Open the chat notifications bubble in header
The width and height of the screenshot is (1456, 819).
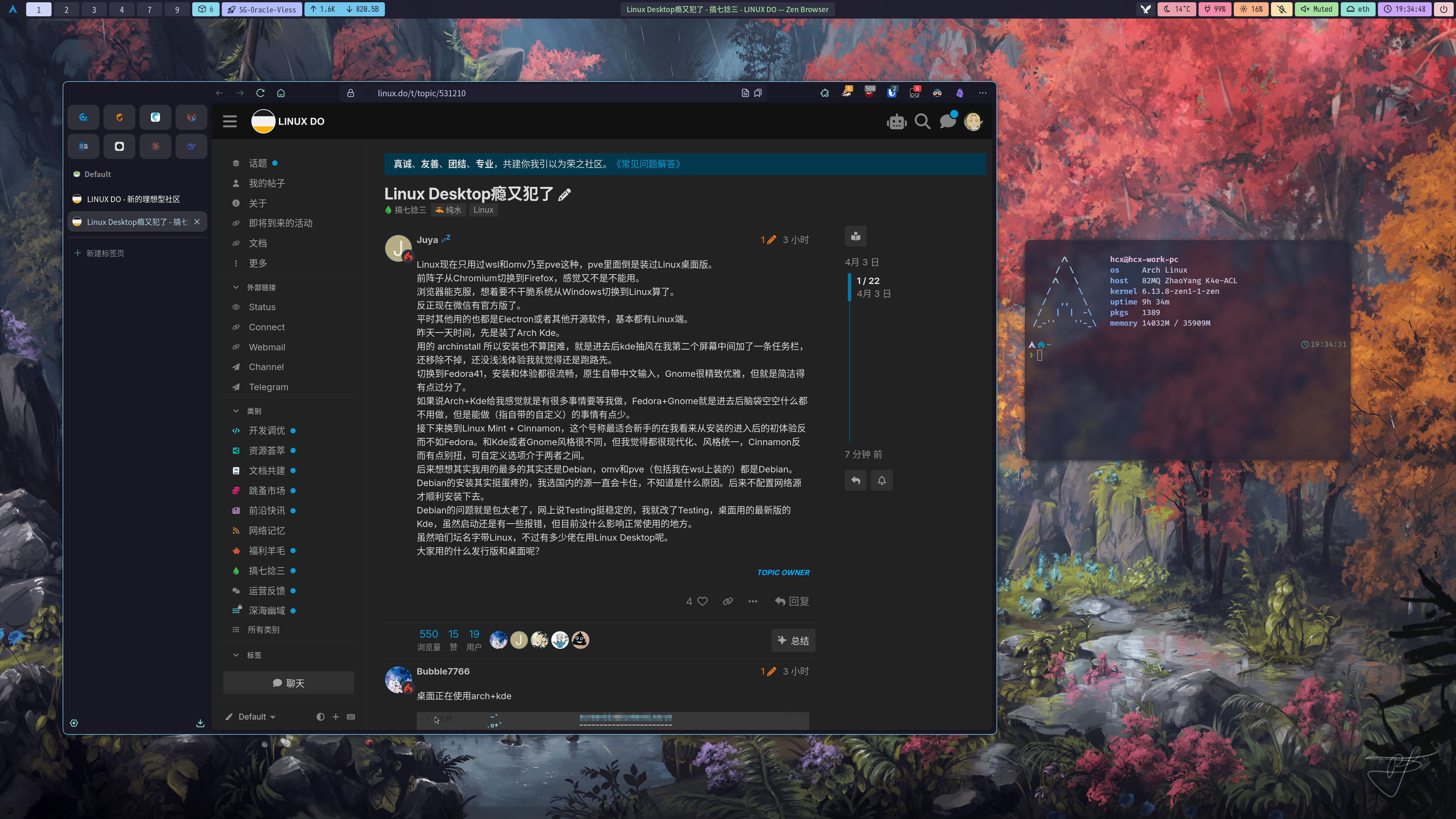(x=948, y=121)
